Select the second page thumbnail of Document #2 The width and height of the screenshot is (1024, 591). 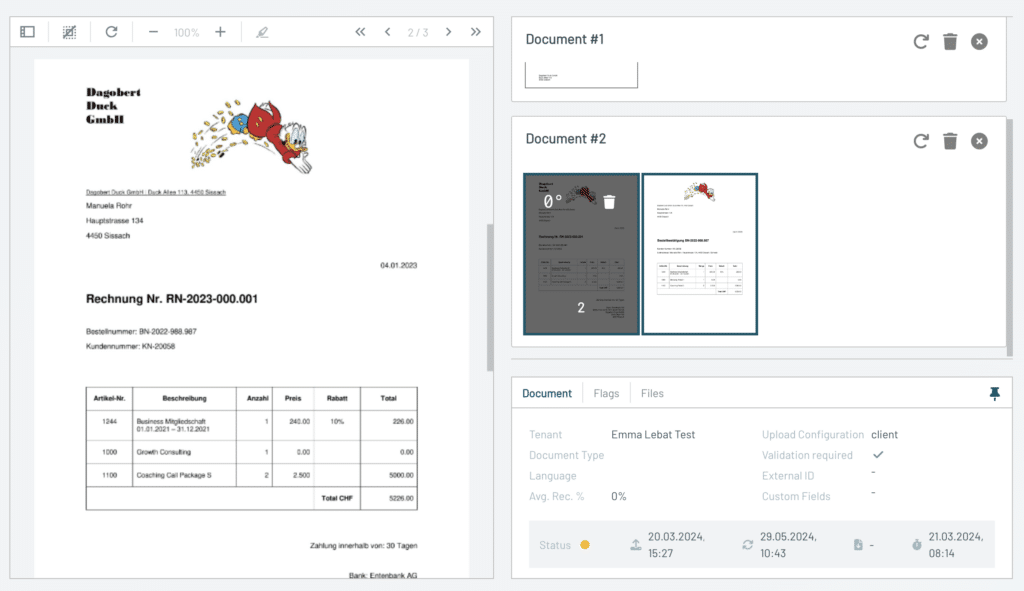(x=700, y=253)
